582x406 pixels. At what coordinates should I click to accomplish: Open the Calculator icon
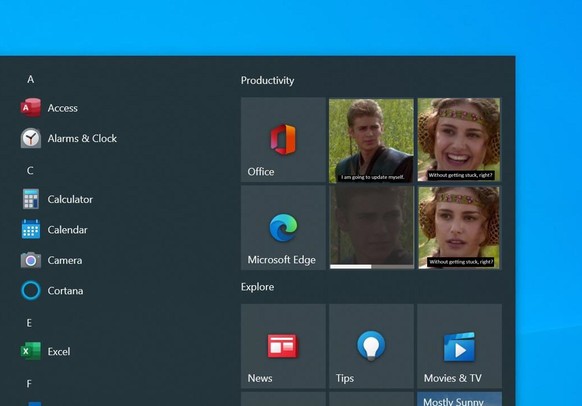31,199
